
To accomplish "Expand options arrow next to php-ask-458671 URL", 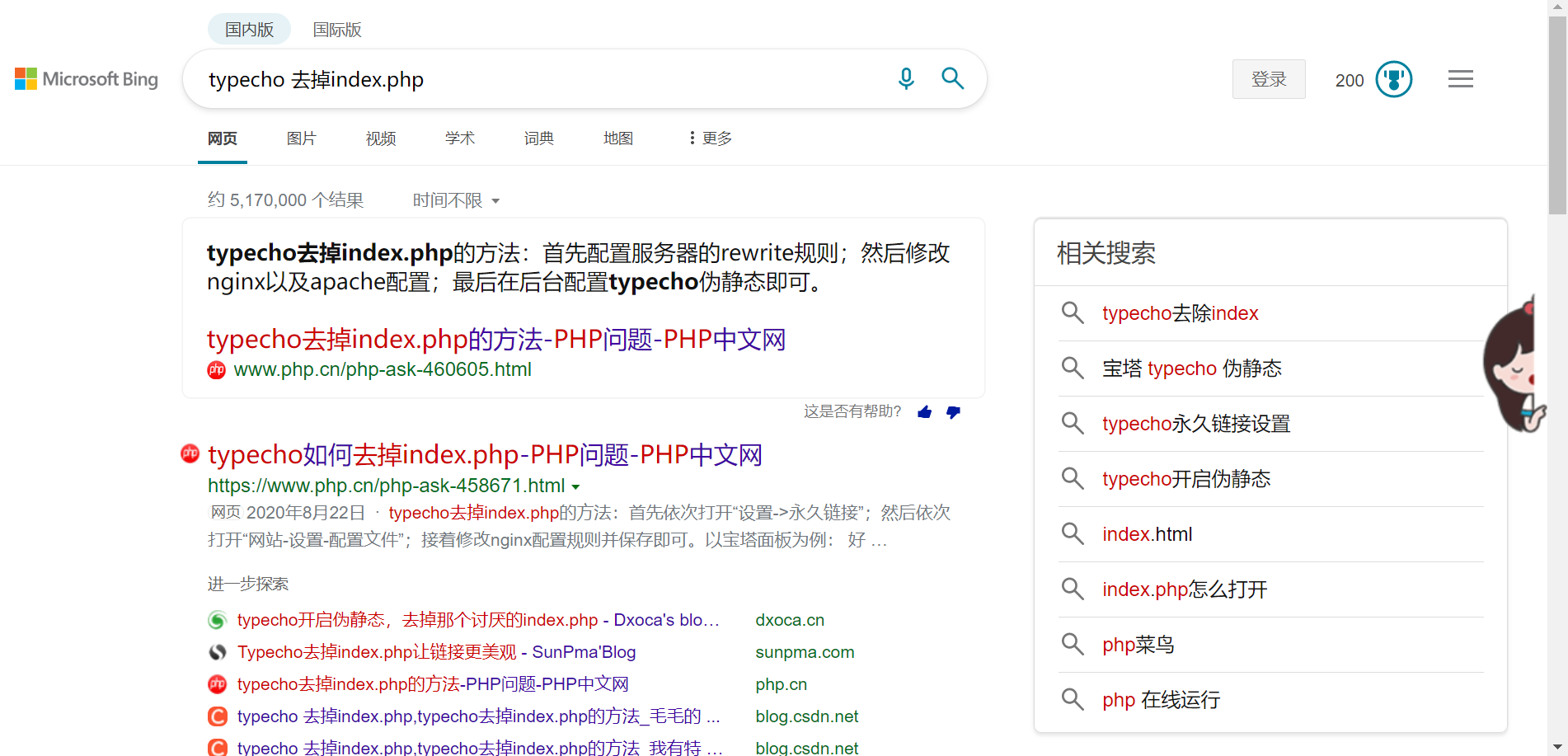I will tap(575, 486).
